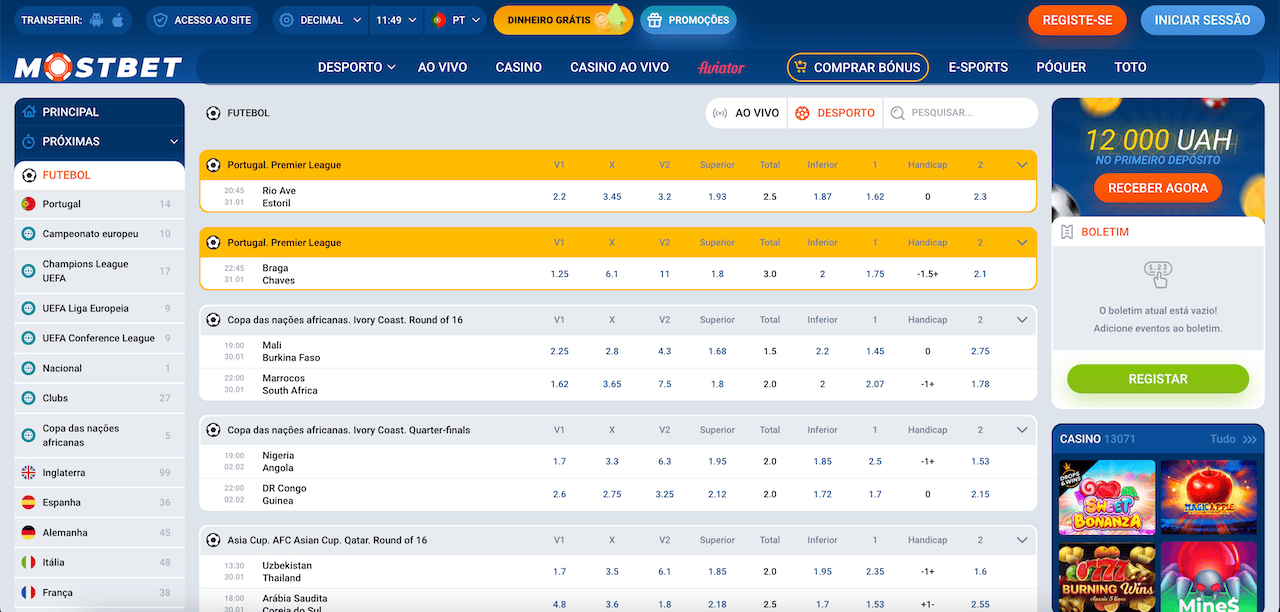Open the PT language dropdown
The image size is (1280, 612).
[x=456, y=20]
